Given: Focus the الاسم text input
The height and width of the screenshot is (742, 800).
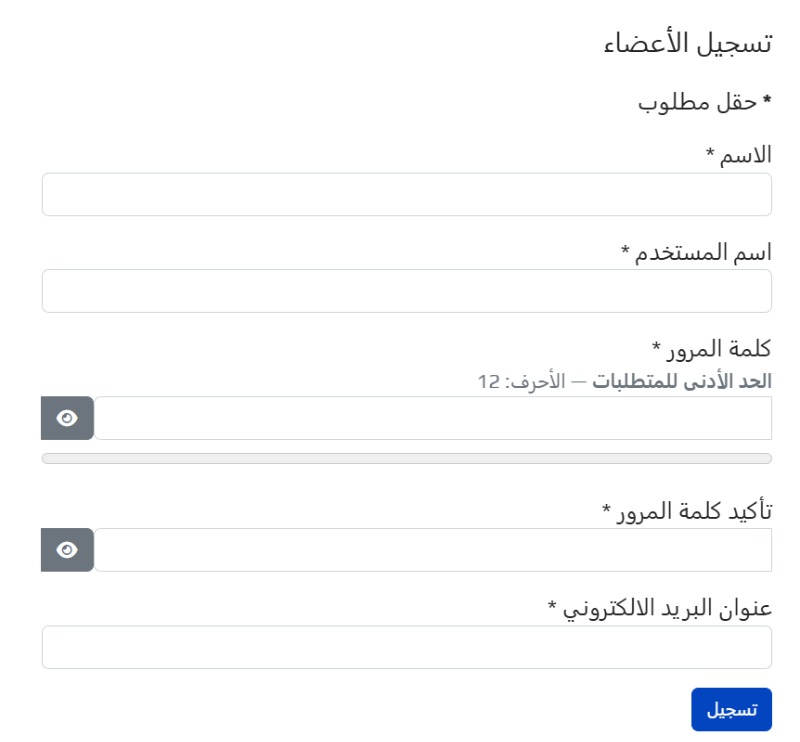Looking at the screenshot, I should tap(406, 194).
